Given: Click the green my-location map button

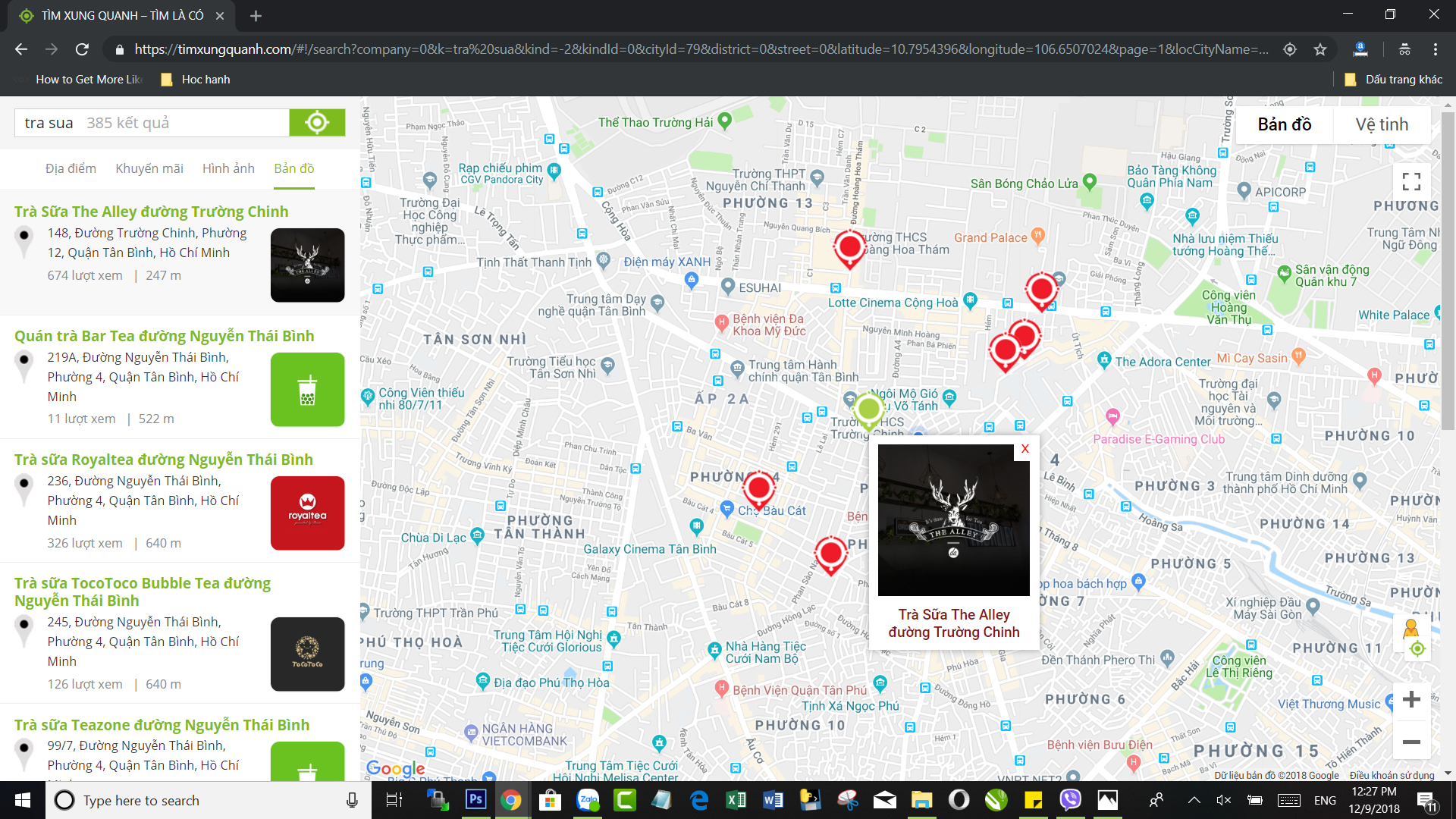Looking at the screenshot, I should [x=1417, y=649].
